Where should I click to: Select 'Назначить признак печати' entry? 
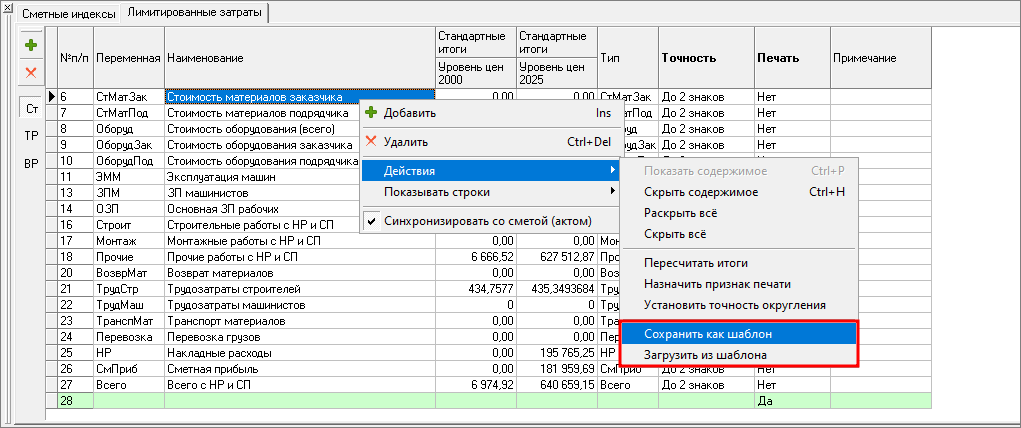pos(717,284)
